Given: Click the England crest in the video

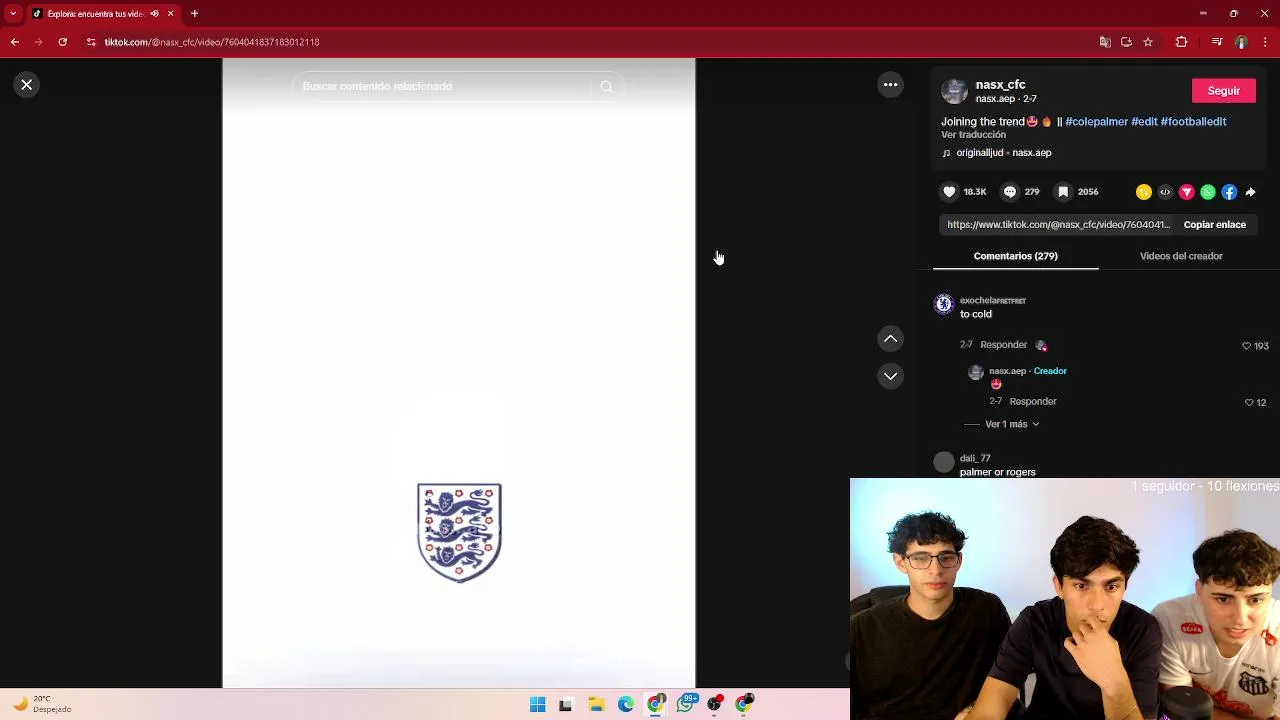Looking at the screenshot, I should [459, 533].
